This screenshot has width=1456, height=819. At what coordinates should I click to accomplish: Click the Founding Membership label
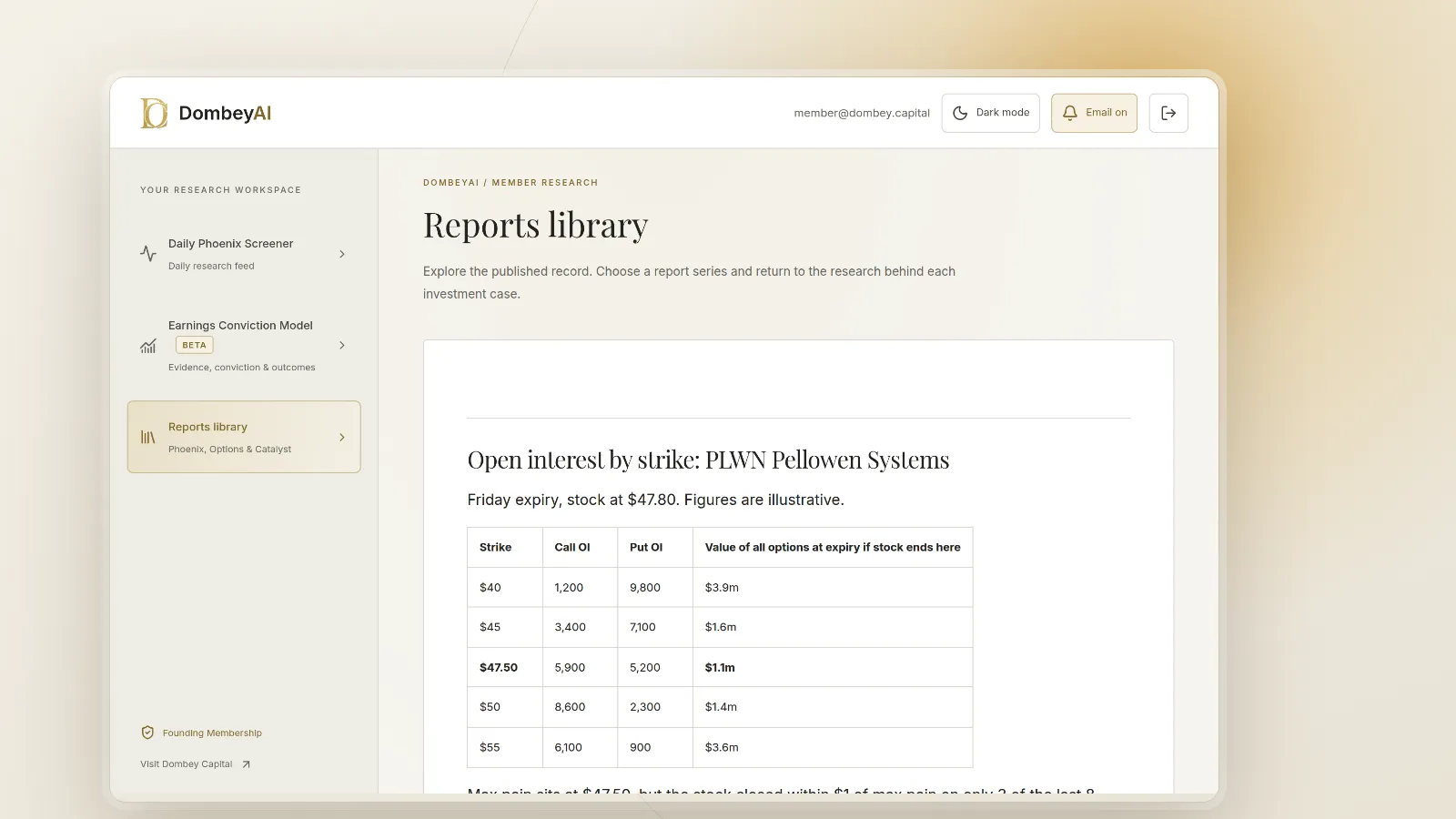click(x=212, y=733)
